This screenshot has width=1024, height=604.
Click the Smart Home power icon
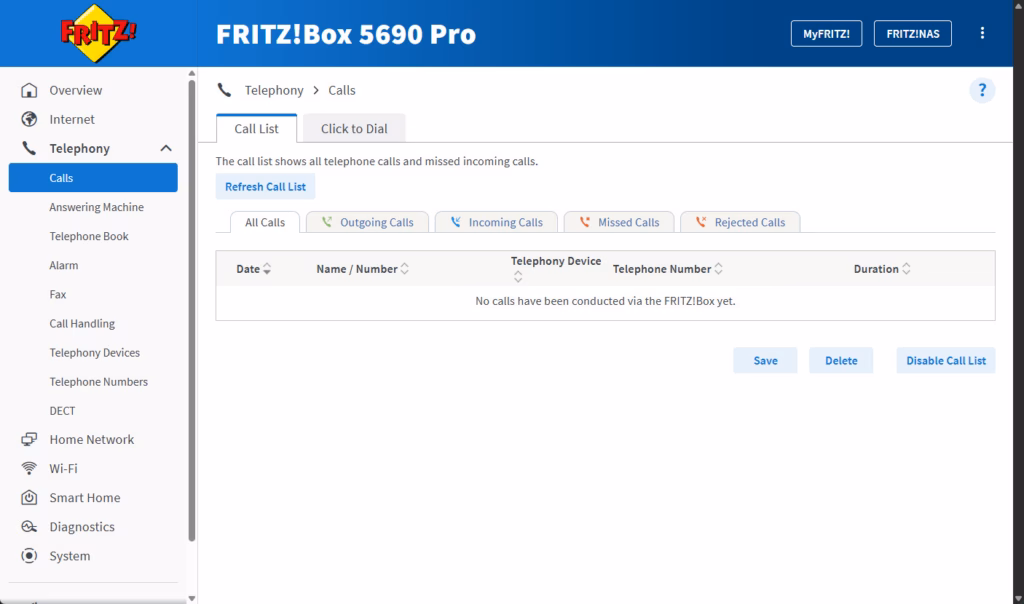point(29,498)
